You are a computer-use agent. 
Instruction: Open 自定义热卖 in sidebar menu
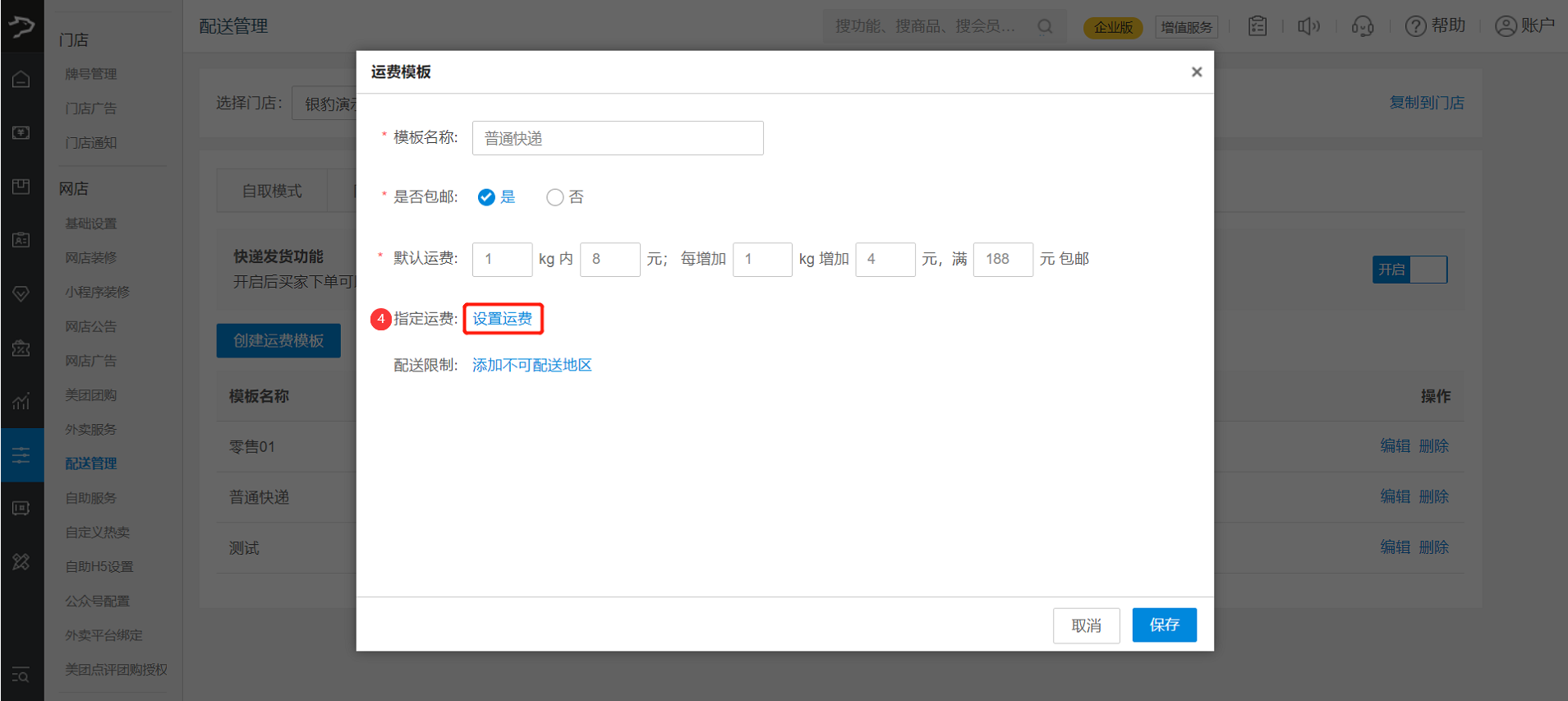click(x=98, y=533)
